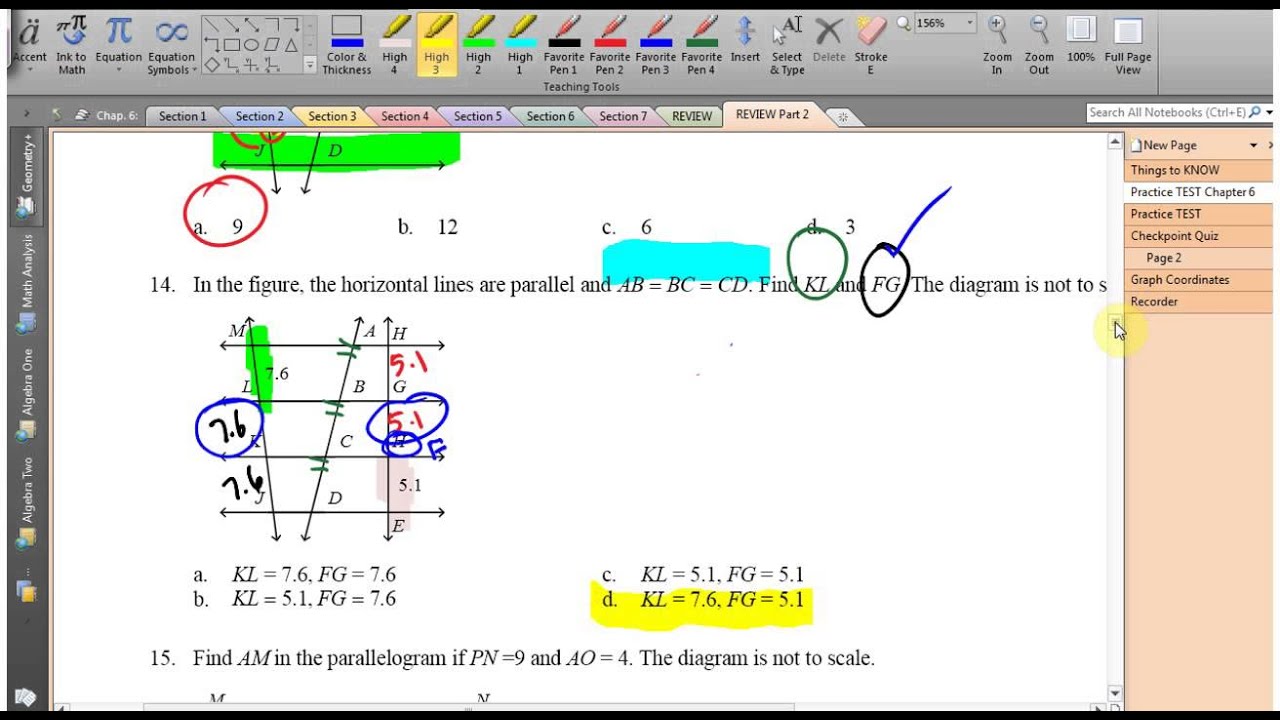
Task: Pick the triangle shape in shapes gallery
Action: [291, 45]
